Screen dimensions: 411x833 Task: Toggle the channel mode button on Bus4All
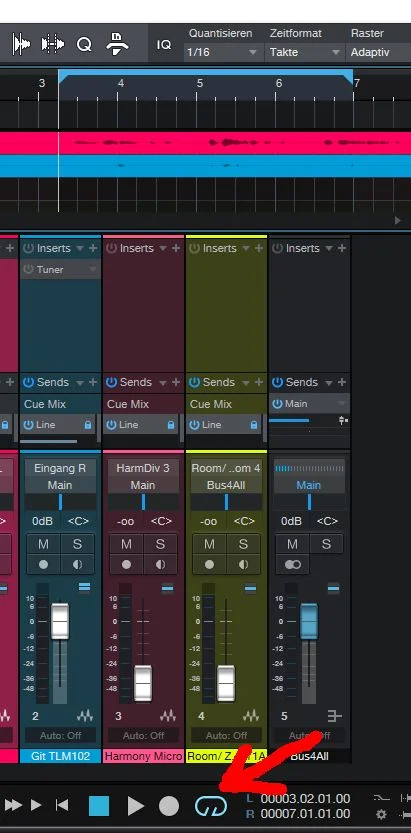click(293, 565)
